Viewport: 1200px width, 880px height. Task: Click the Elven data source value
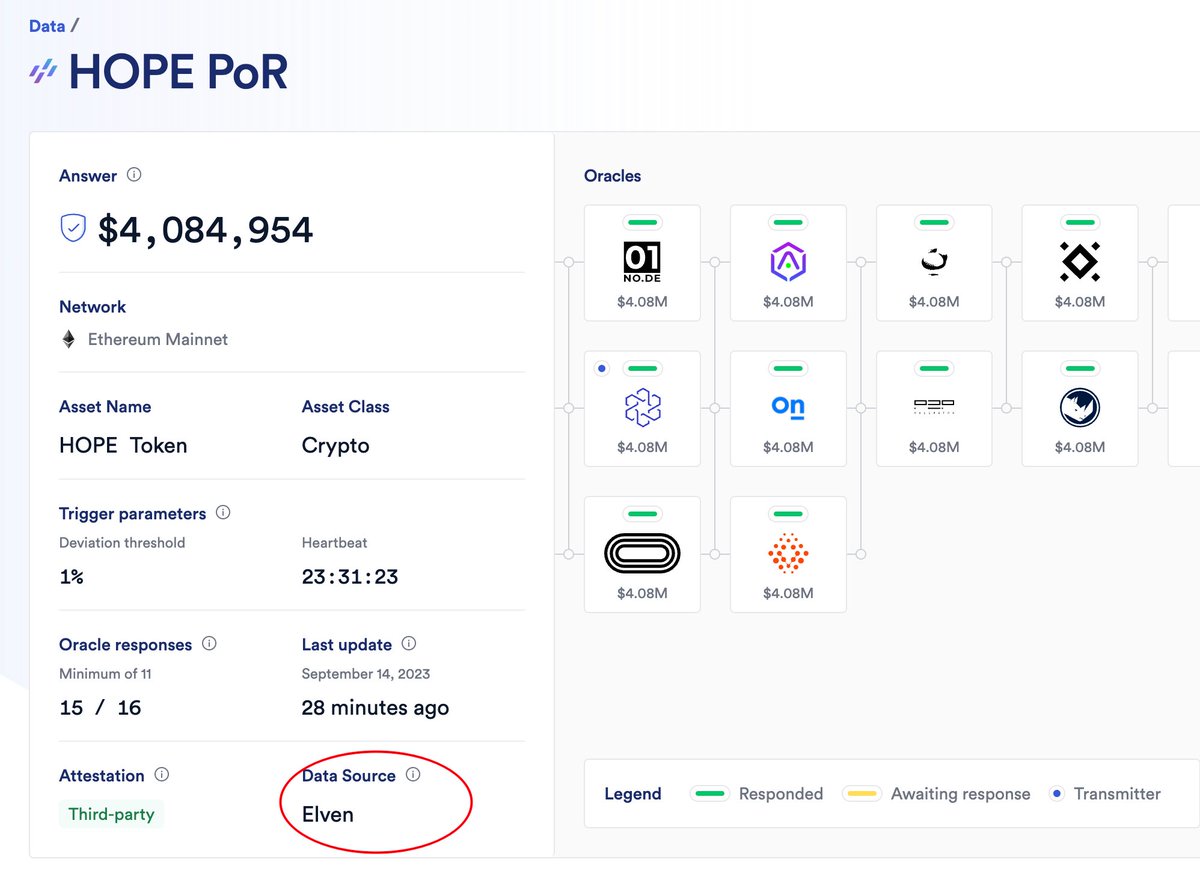(x=328, y=814)
